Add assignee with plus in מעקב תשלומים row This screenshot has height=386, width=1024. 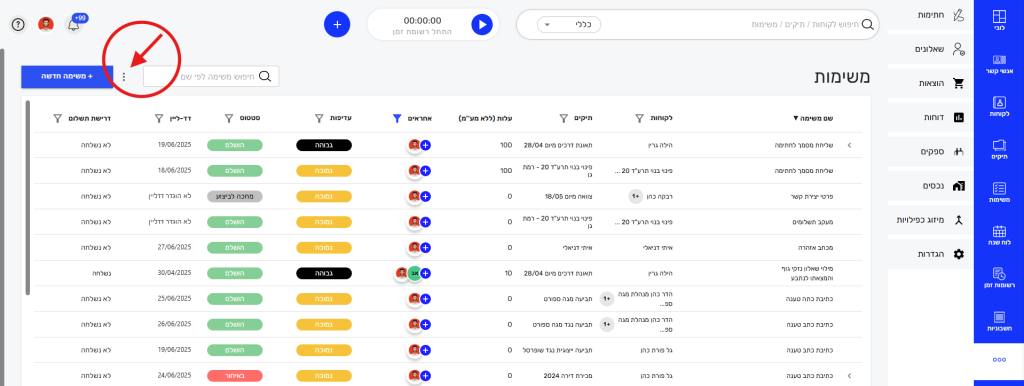(x=425, y=222)
